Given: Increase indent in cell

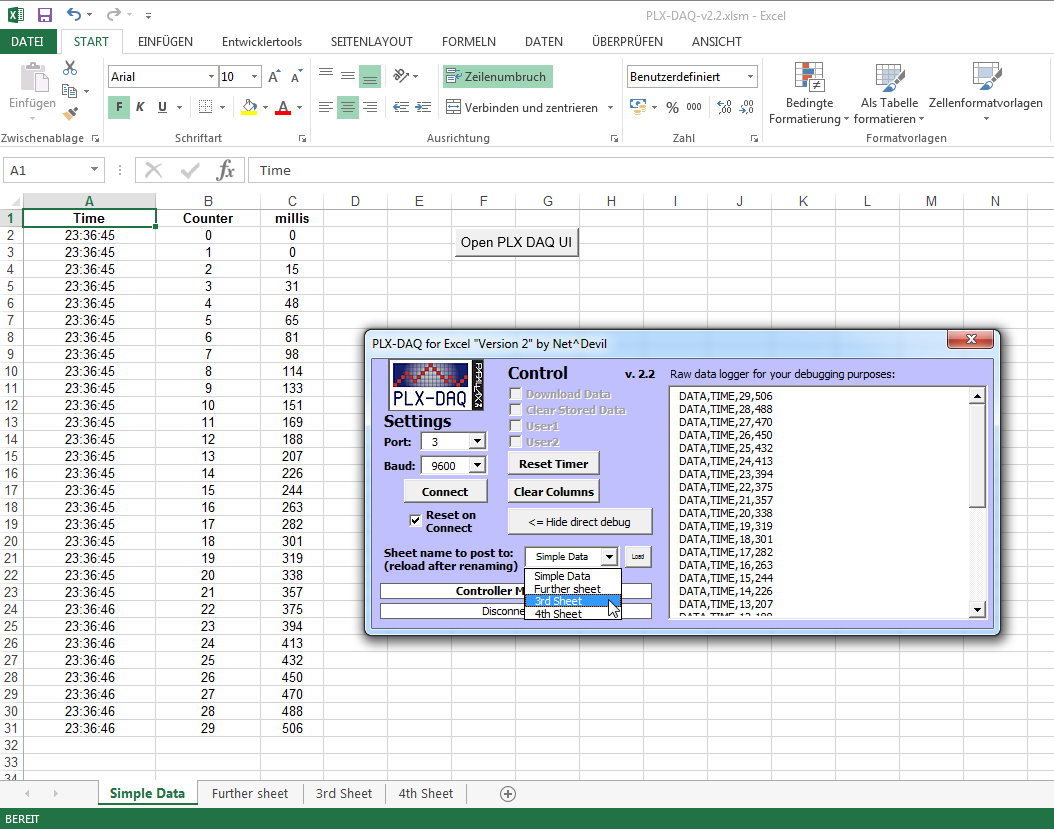Looking at the screenshot, I should pos(423,107).
